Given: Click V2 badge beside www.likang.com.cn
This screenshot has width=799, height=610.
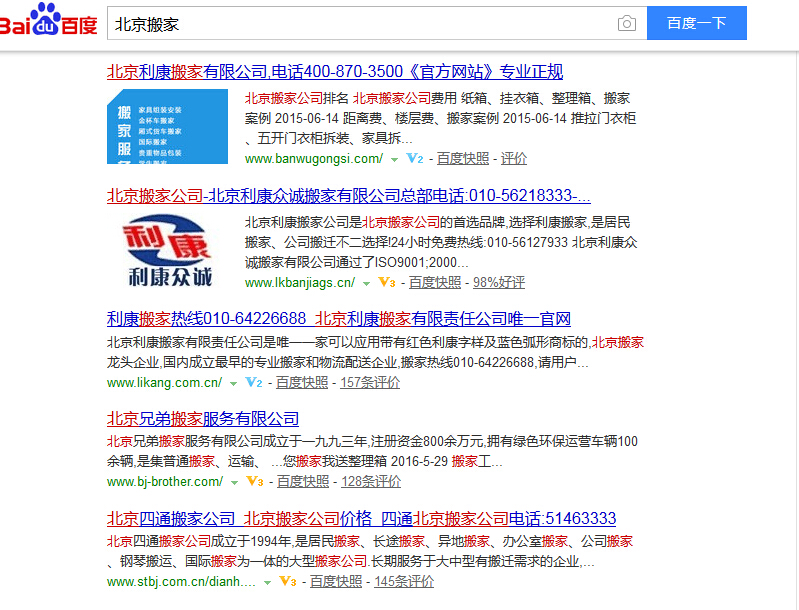Looking at the screenshot, I should pos(254,382).
